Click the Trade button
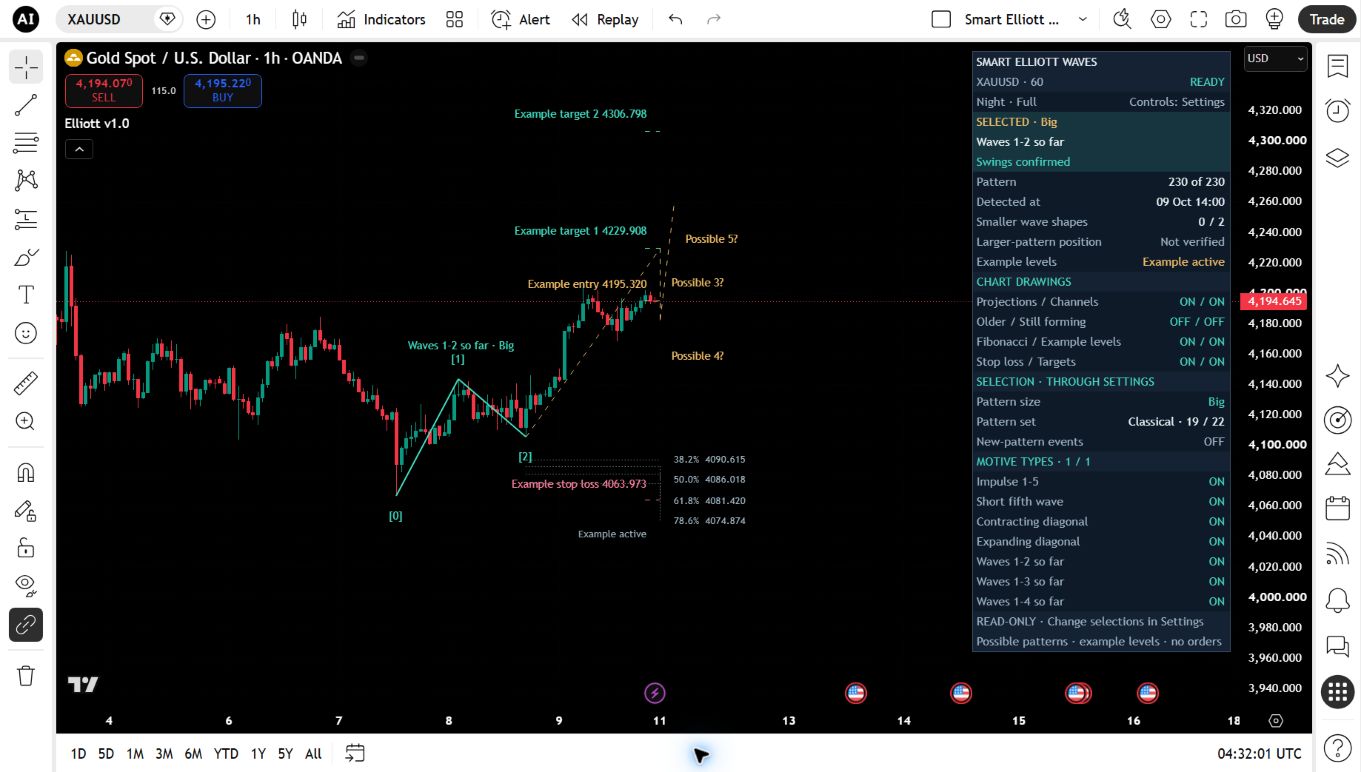This screenshot has height=772, width=1361. (x=1327, y=19)
